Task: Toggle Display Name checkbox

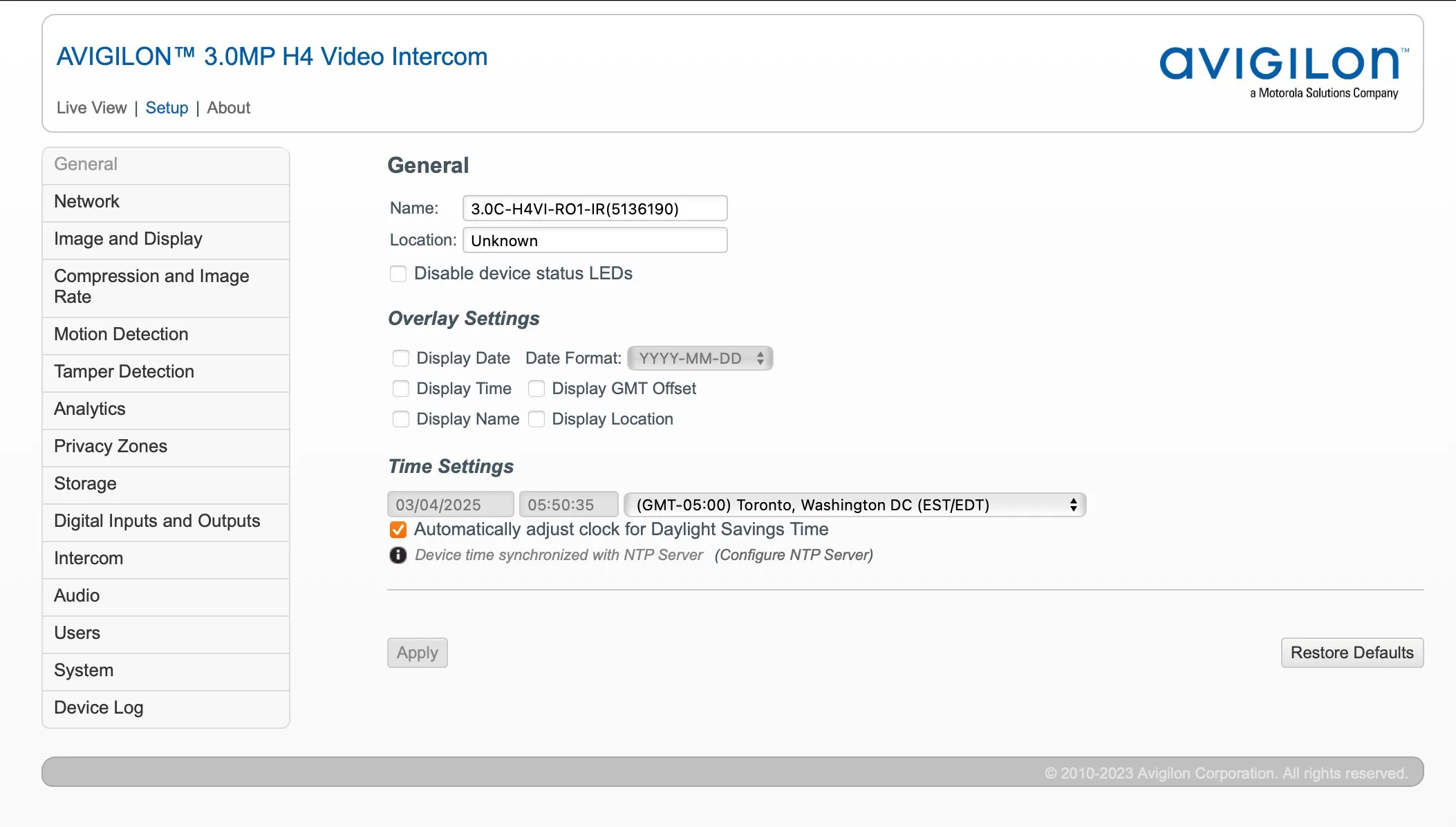Action: click(x=401, y=419)
